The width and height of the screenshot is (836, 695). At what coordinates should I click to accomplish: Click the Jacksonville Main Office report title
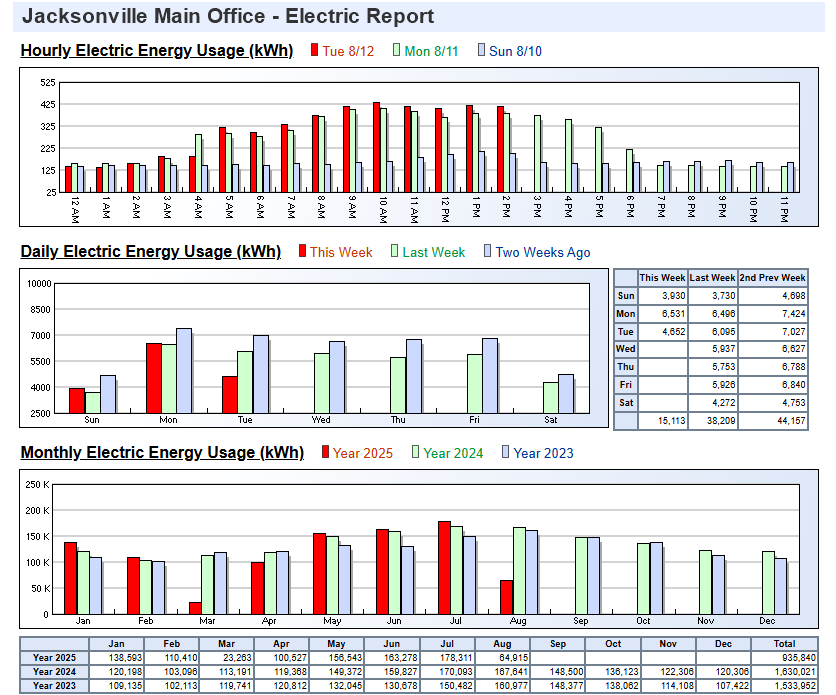pyautogui.click(x=228, y=17)
